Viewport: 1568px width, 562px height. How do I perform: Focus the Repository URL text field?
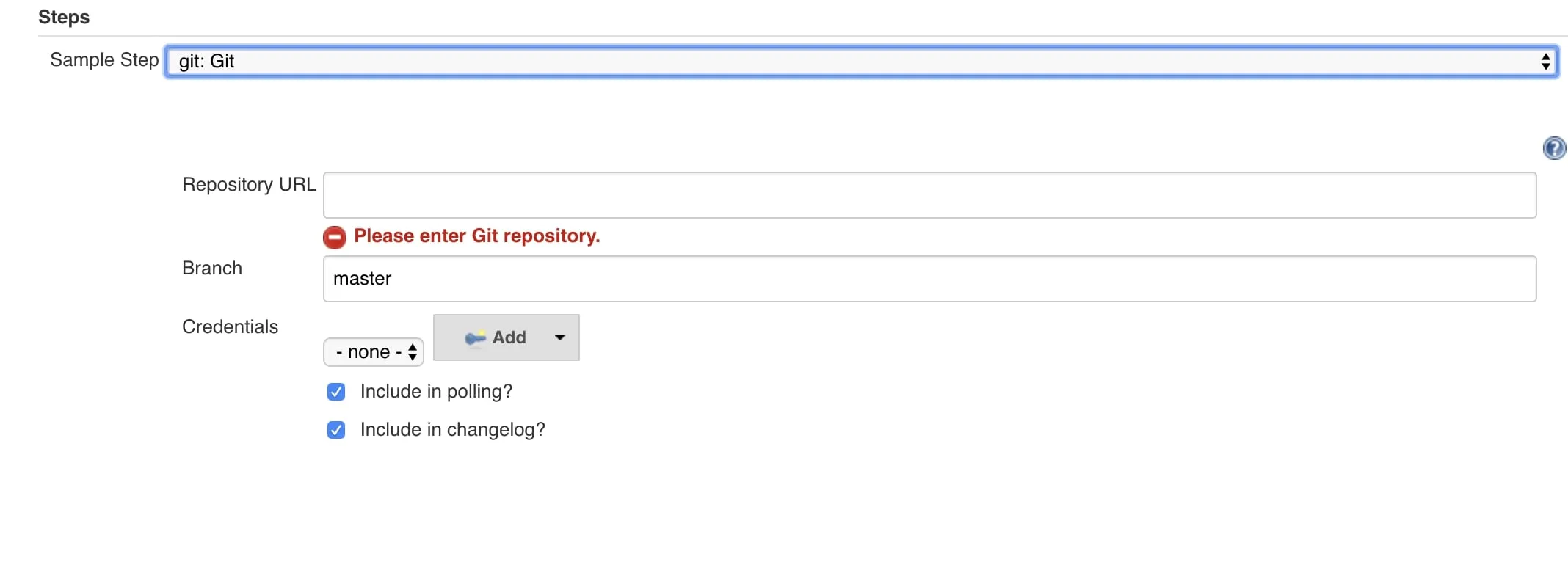[x=930, y=195]
